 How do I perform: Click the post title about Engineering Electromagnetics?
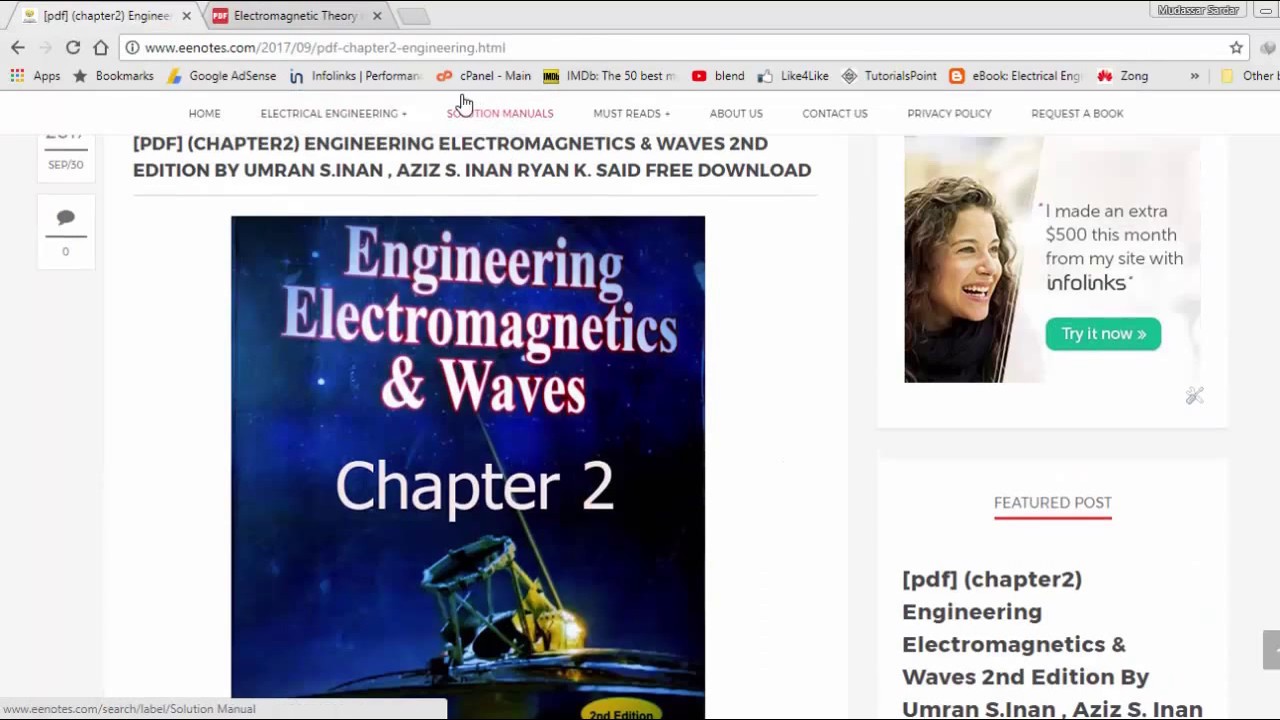(472, 157)
